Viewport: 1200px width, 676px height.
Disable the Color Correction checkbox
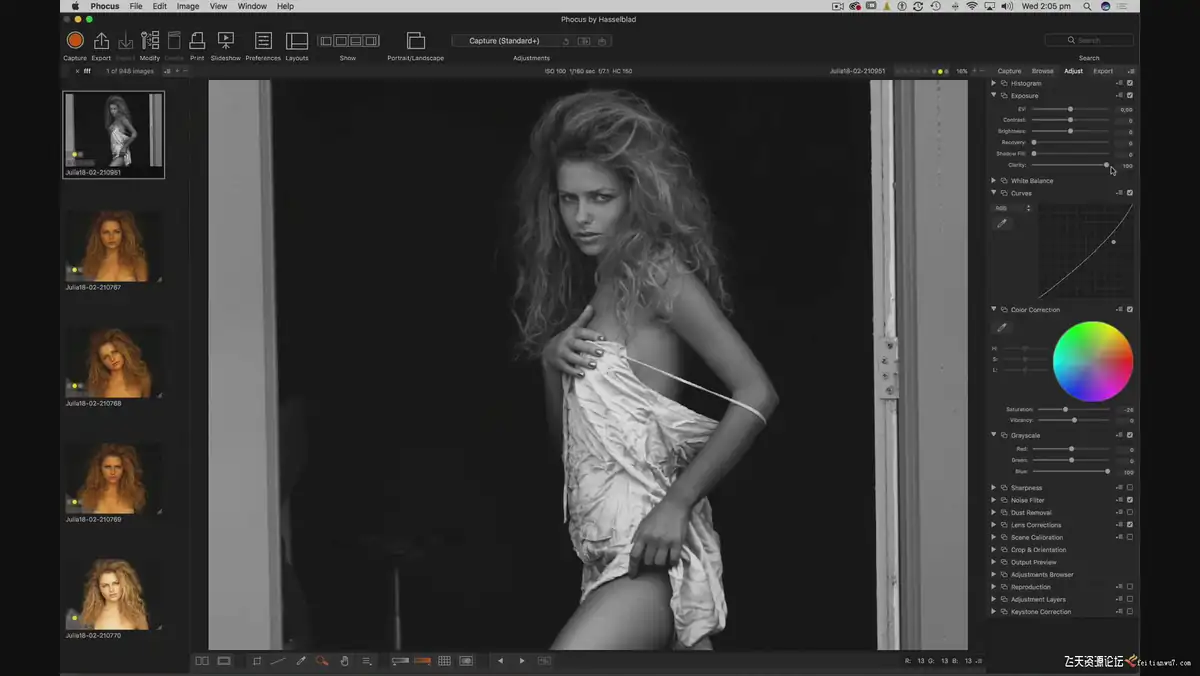[1130, 310]
